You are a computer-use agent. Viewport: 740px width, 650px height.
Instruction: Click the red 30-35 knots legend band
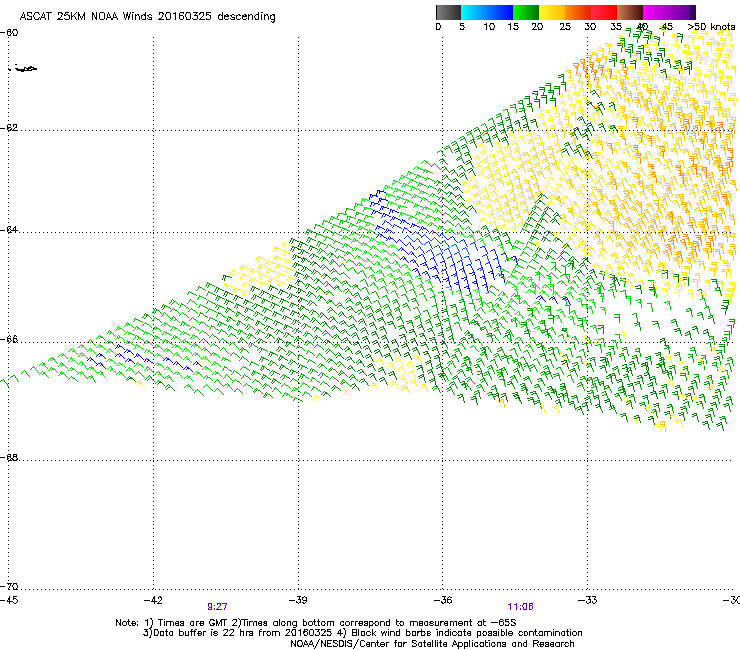point(604,12)
